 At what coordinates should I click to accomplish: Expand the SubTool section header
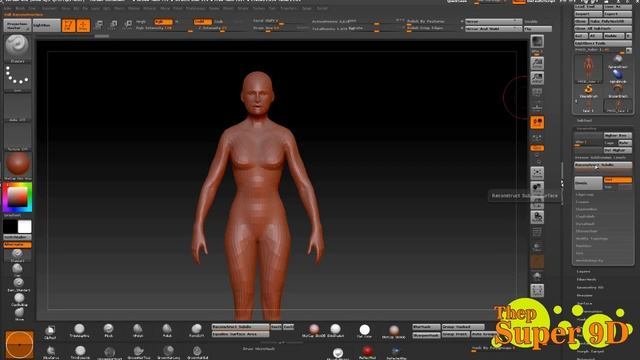point(584,120)
